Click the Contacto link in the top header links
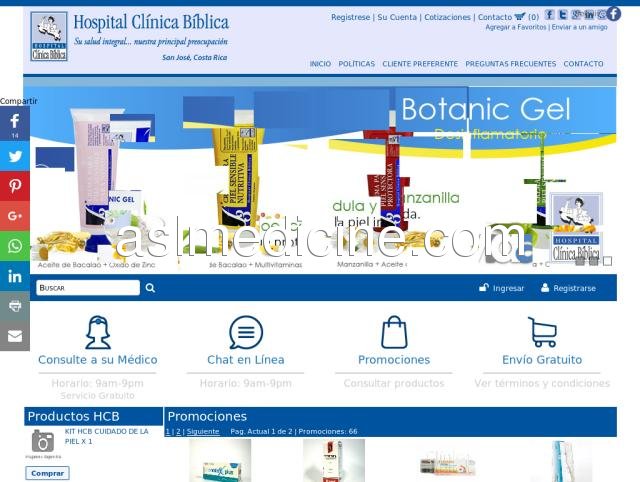Screen dimensions: 640x482 coord(495,17)
